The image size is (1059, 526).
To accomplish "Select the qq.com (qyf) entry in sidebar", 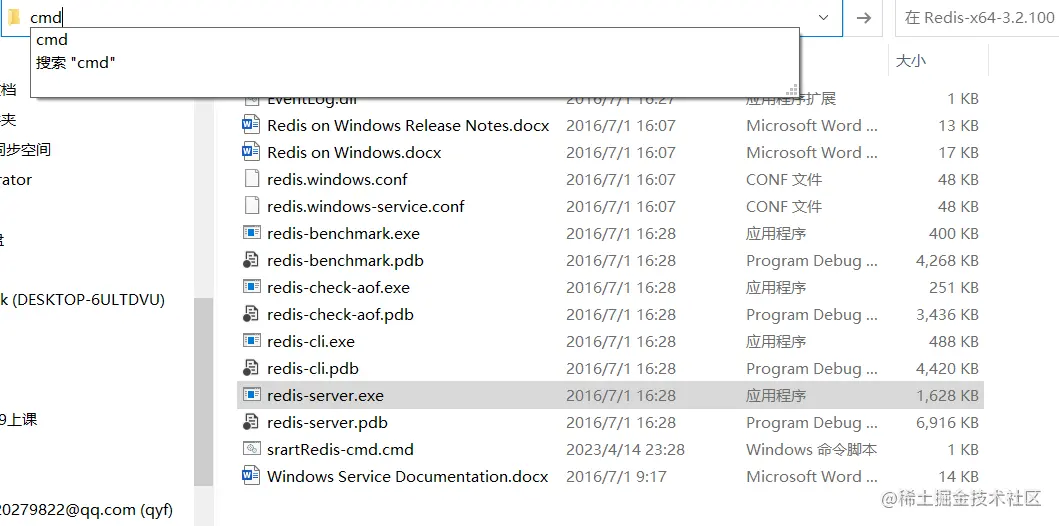I will point(86,510).
